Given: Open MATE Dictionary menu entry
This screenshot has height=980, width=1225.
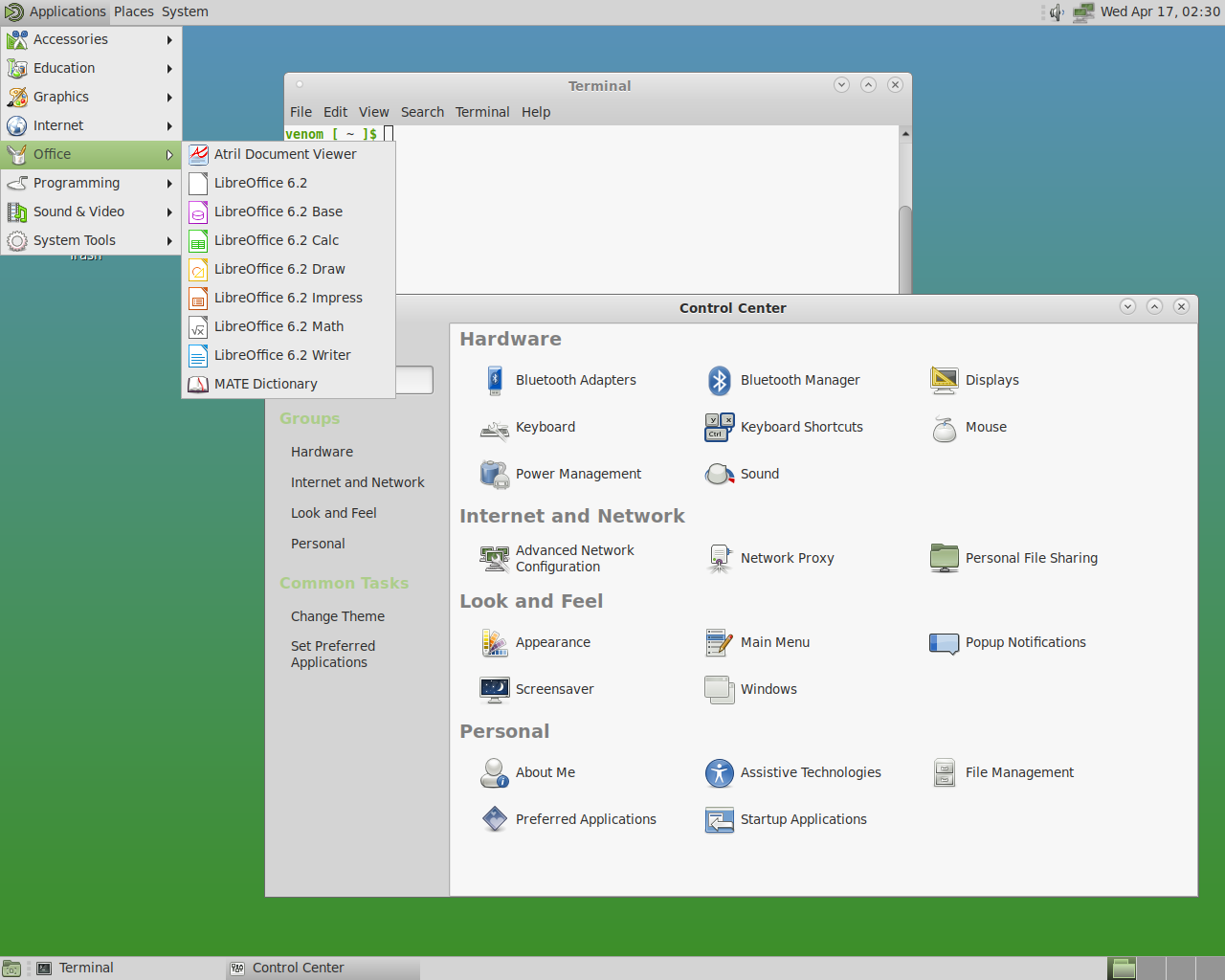Looking at the screenshot, I should coord(288,384).
